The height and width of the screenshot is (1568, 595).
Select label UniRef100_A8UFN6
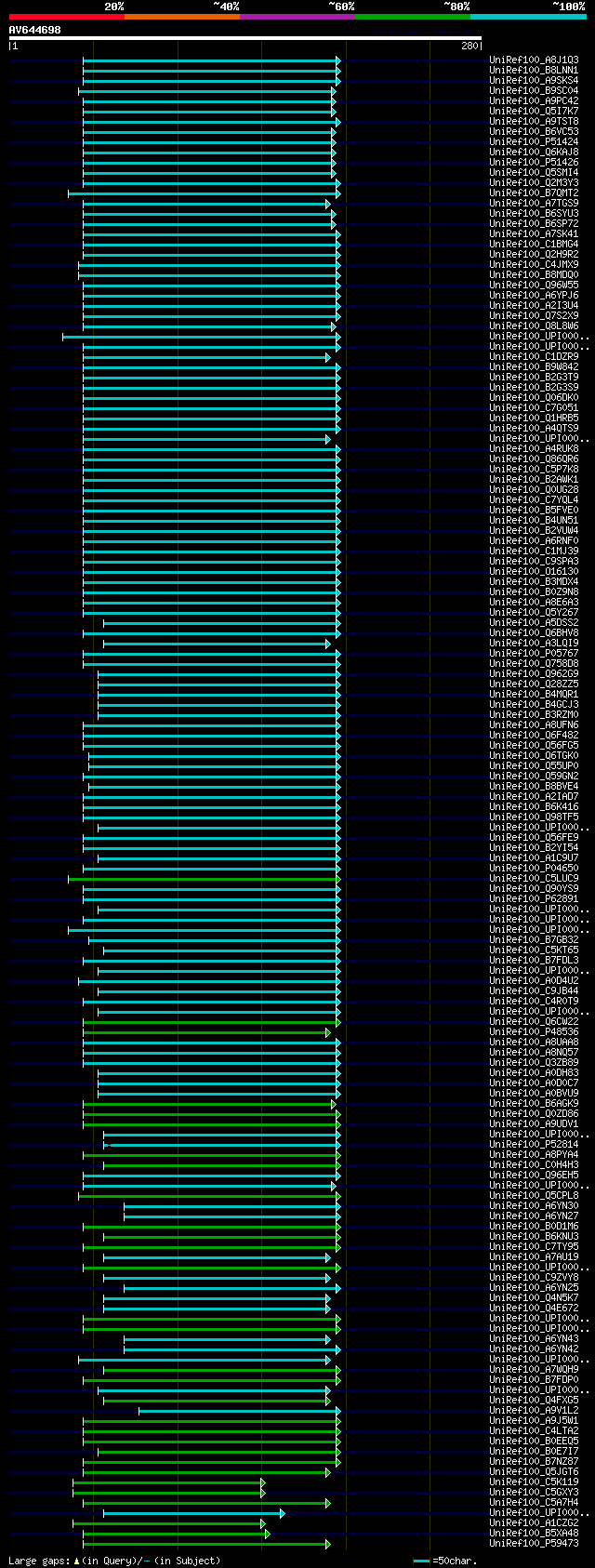[534, 725]
